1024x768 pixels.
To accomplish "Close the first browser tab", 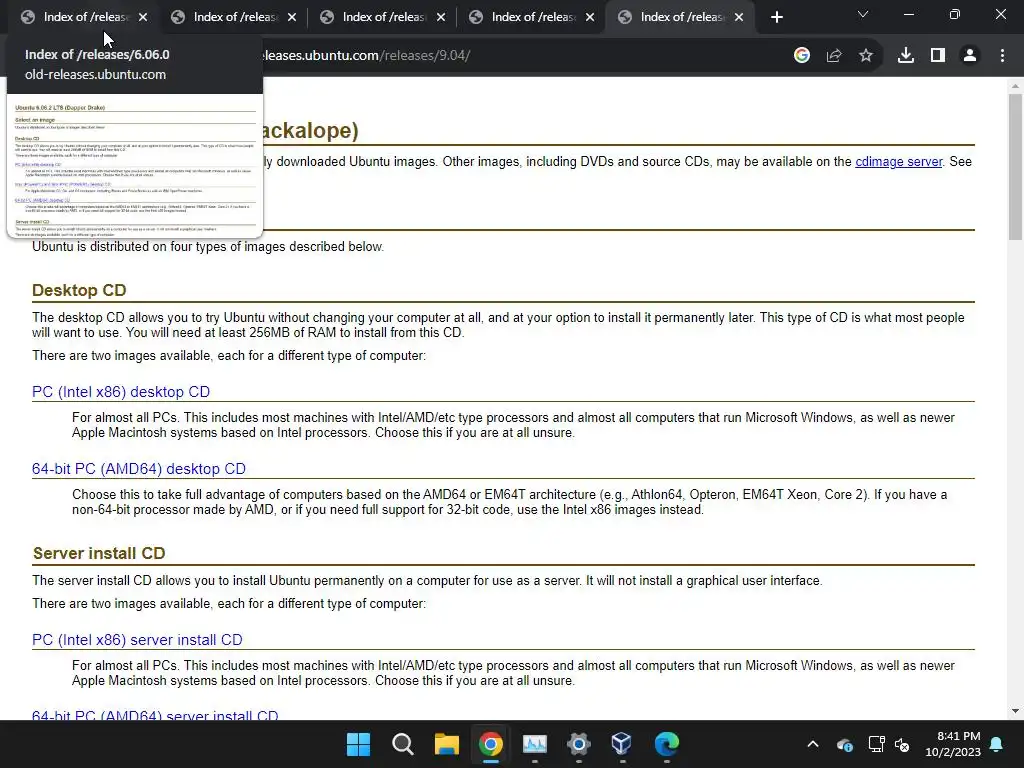I will click(x=143, y=17).
